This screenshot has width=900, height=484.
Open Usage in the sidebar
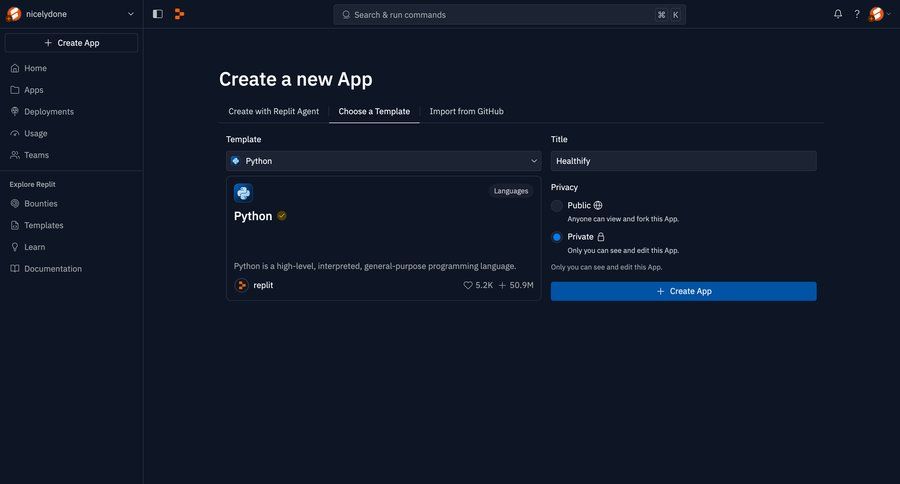tap(71, 133)
